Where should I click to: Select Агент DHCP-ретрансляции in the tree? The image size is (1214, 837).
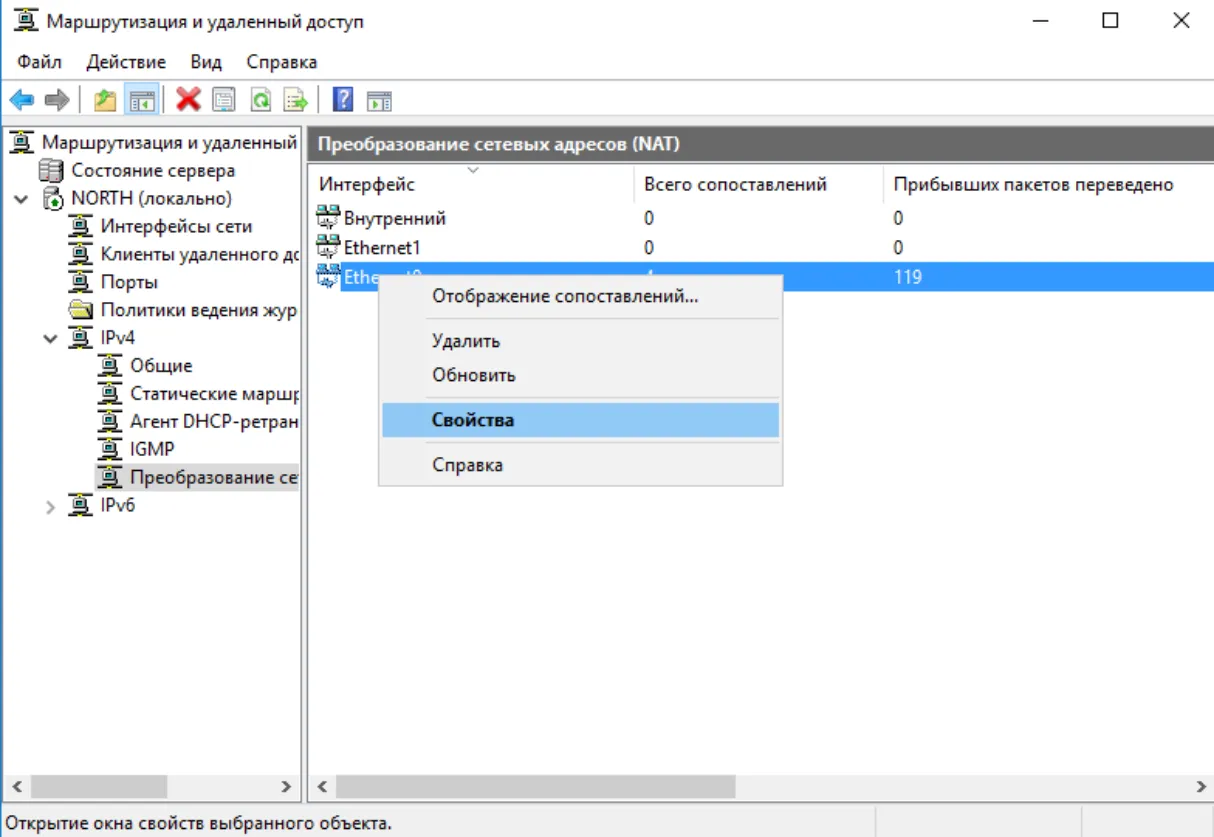(x=214, y=422)
